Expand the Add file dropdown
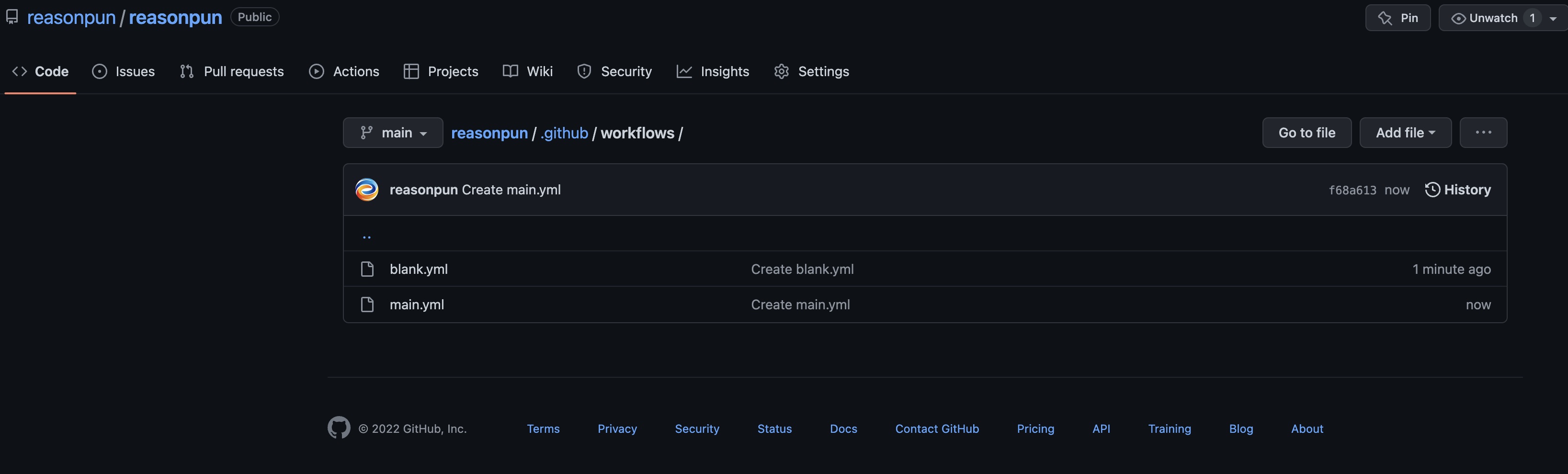Viewport: 1568px width, 474px height. click(1405, 133)
